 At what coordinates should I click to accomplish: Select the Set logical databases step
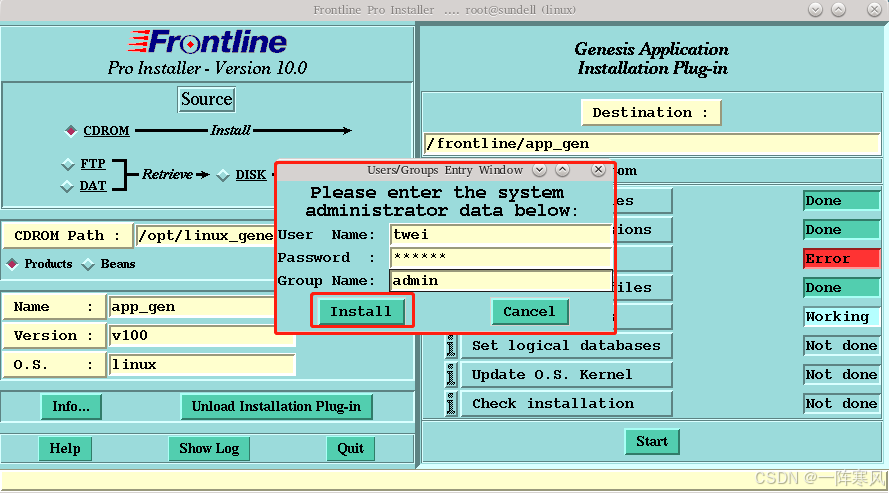click(566, 346)
